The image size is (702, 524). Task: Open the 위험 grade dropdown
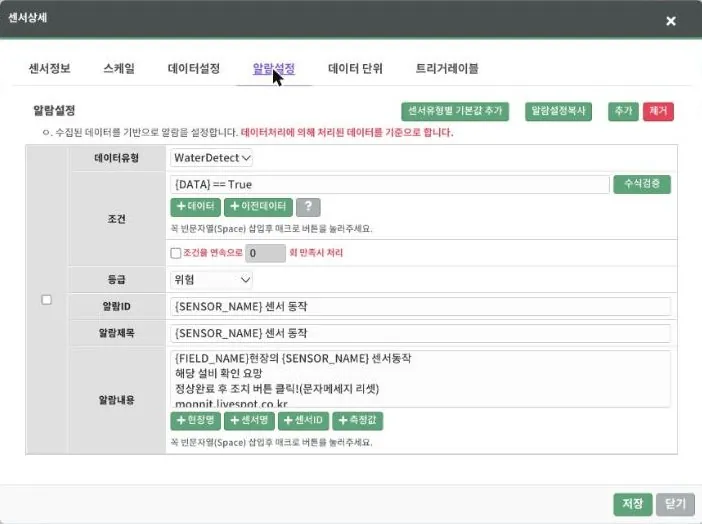pos(211,280)
